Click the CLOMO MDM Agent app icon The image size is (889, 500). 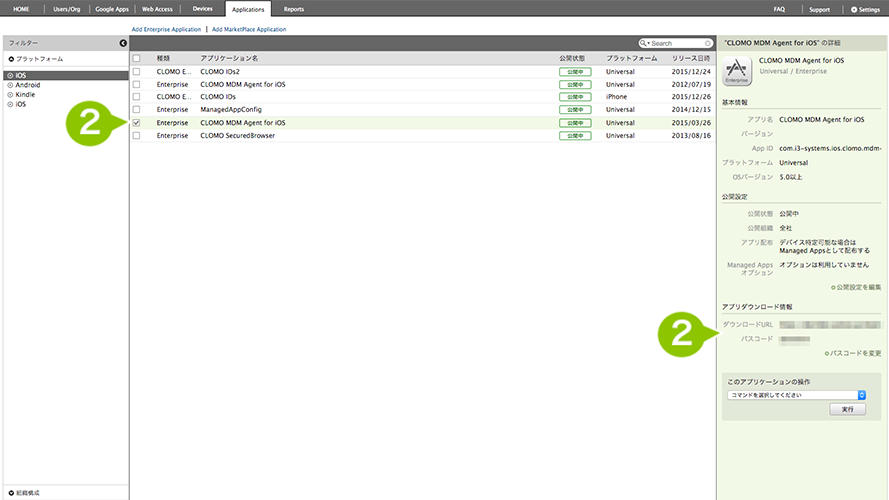pyautogui.click(x=736, y=71)
